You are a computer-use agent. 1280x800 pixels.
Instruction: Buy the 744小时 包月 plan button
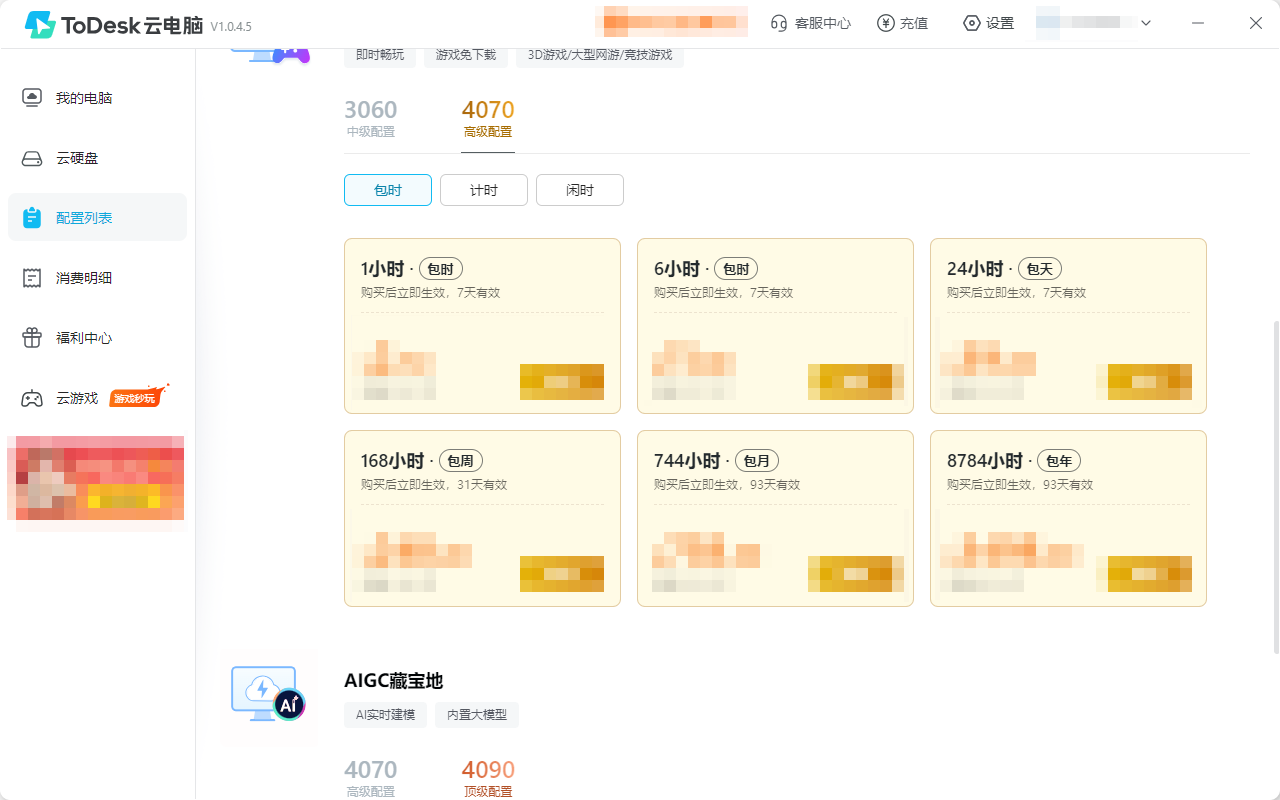855,574
